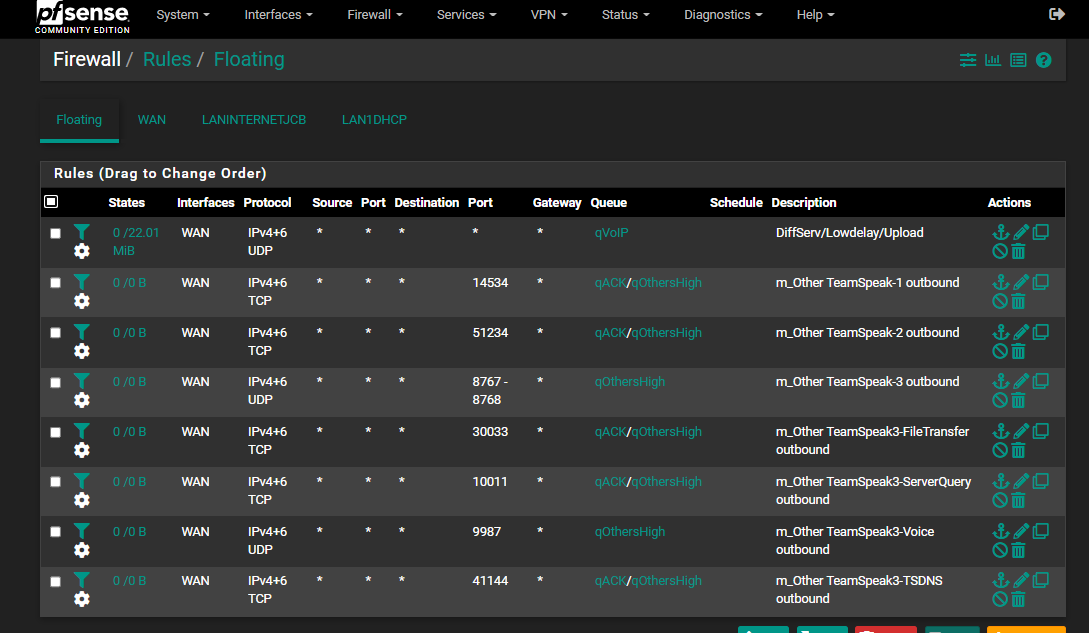This screenshot has width=1089, height=633.
Task: Open the status graph icon in header
Action: tap(993, 60)
